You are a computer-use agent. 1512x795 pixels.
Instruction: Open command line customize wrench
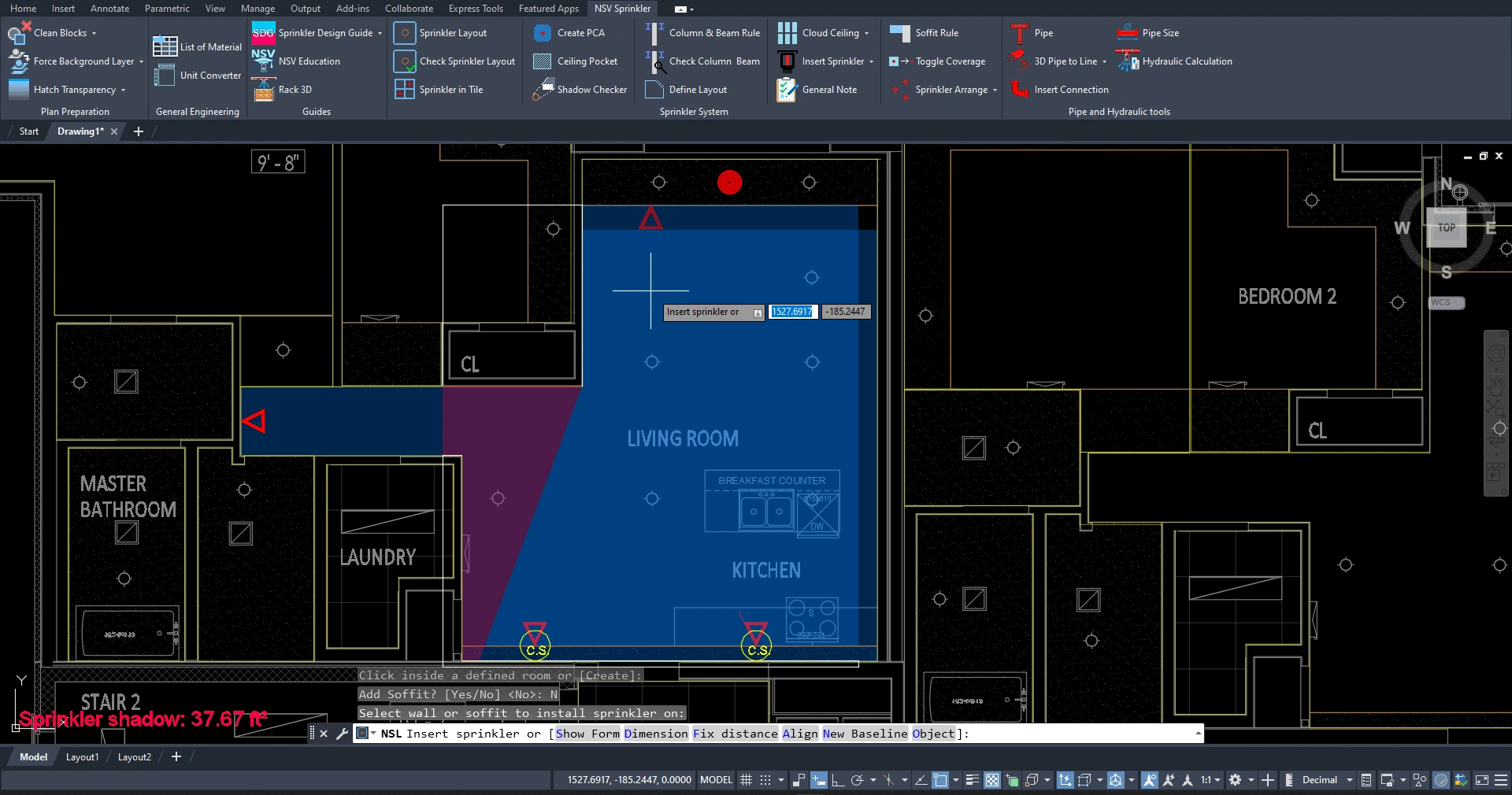(x=342, y=734)
